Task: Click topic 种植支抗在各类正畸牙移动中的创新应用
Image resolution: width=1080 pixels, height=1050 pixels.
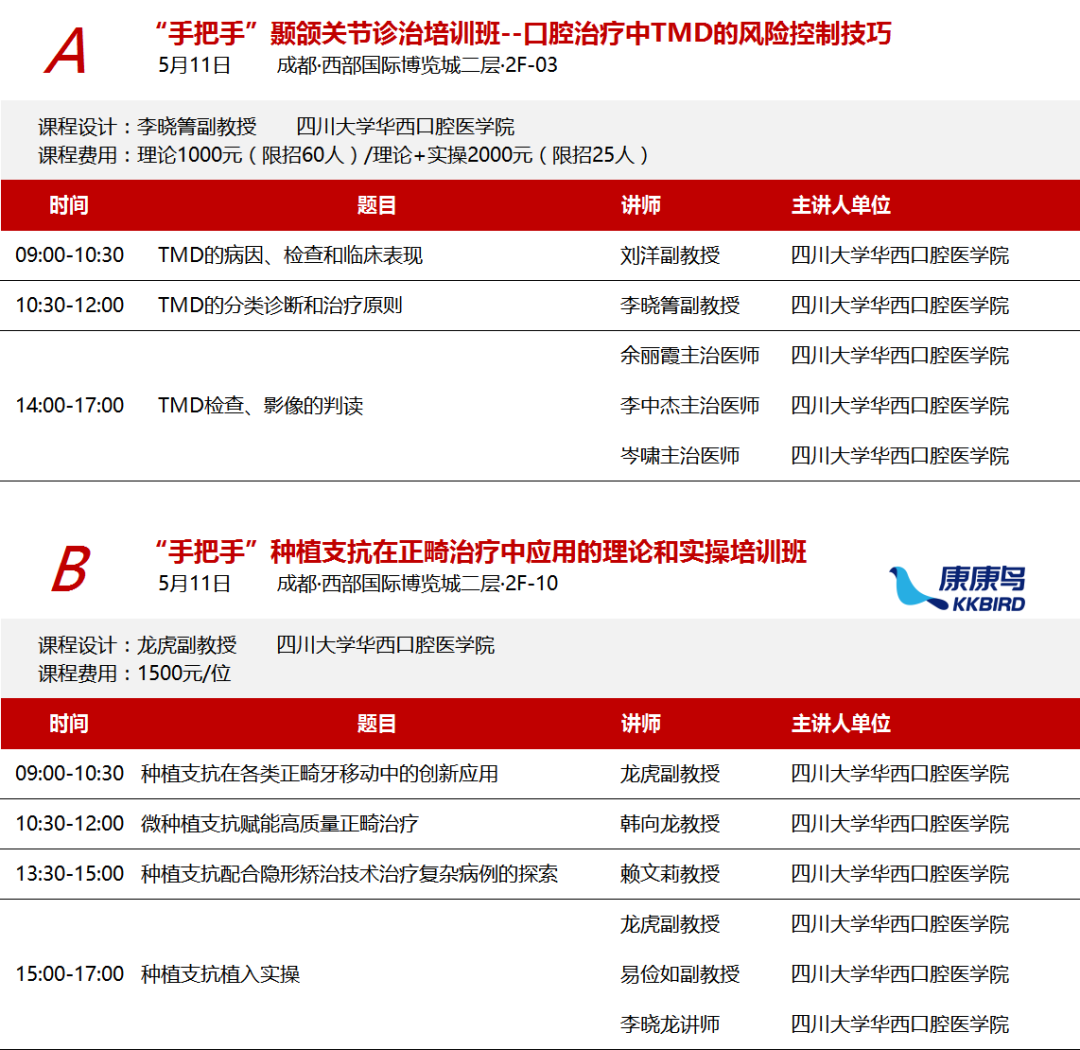Action: tap(320, 774)
